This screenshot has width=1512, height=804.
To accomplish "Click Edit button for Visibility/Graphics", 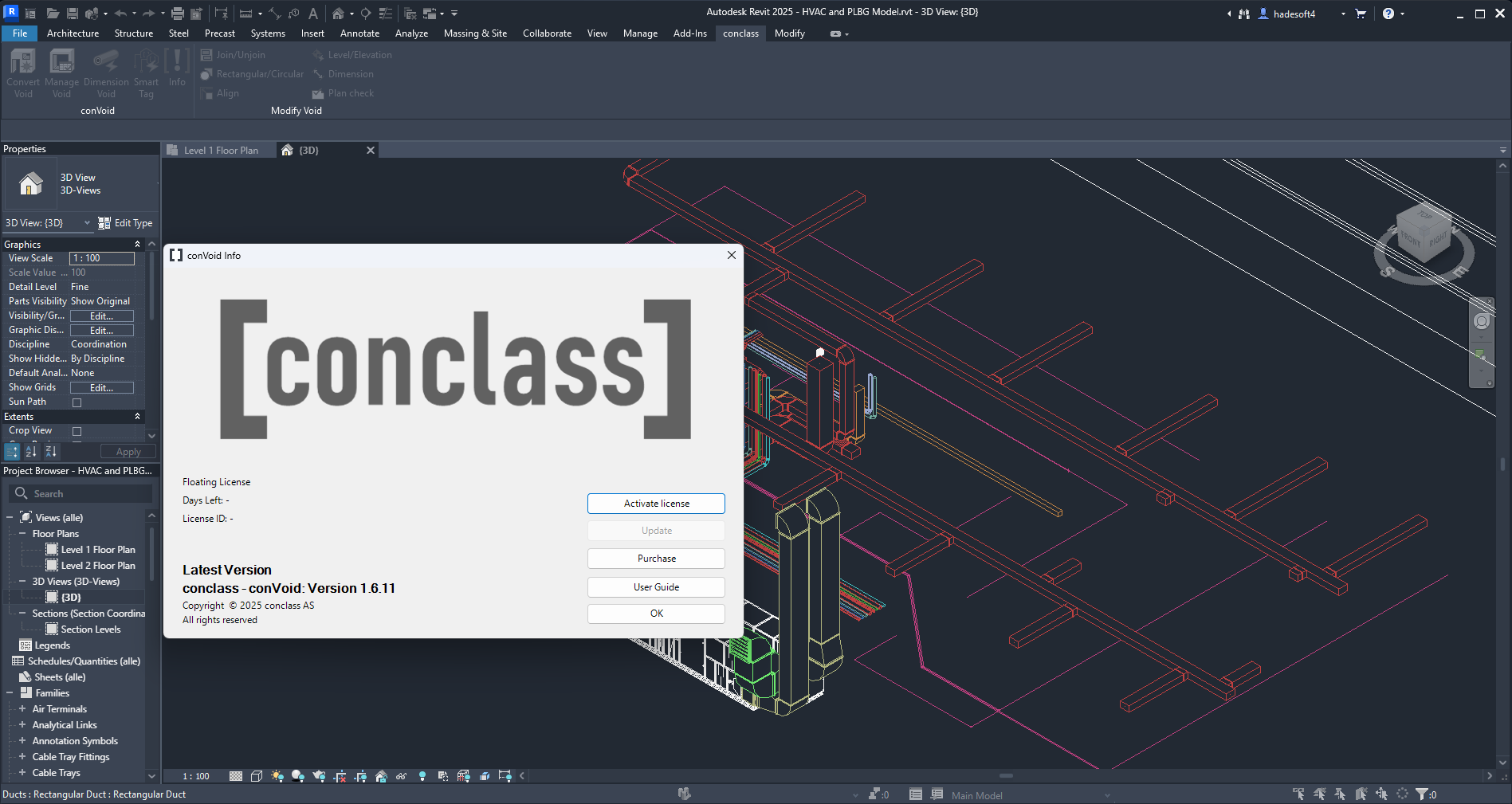I will pyautogui.click(x=102, y=316).
